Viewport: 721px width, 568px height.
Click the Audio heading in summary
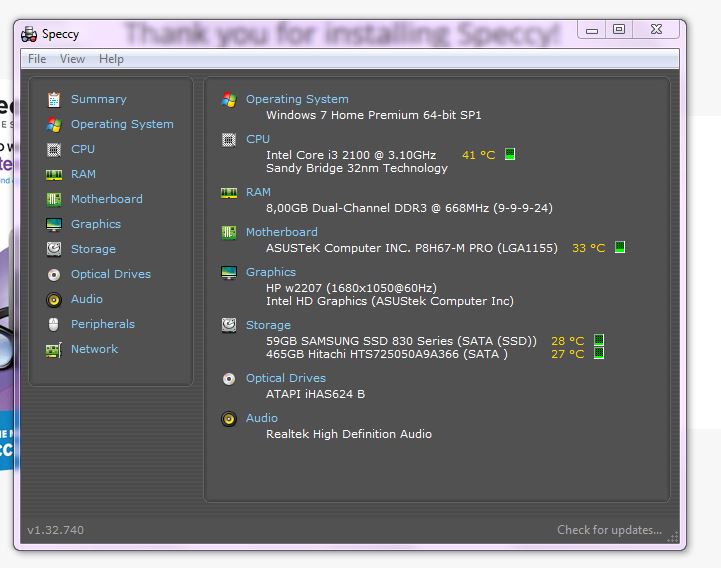(262, 418)
